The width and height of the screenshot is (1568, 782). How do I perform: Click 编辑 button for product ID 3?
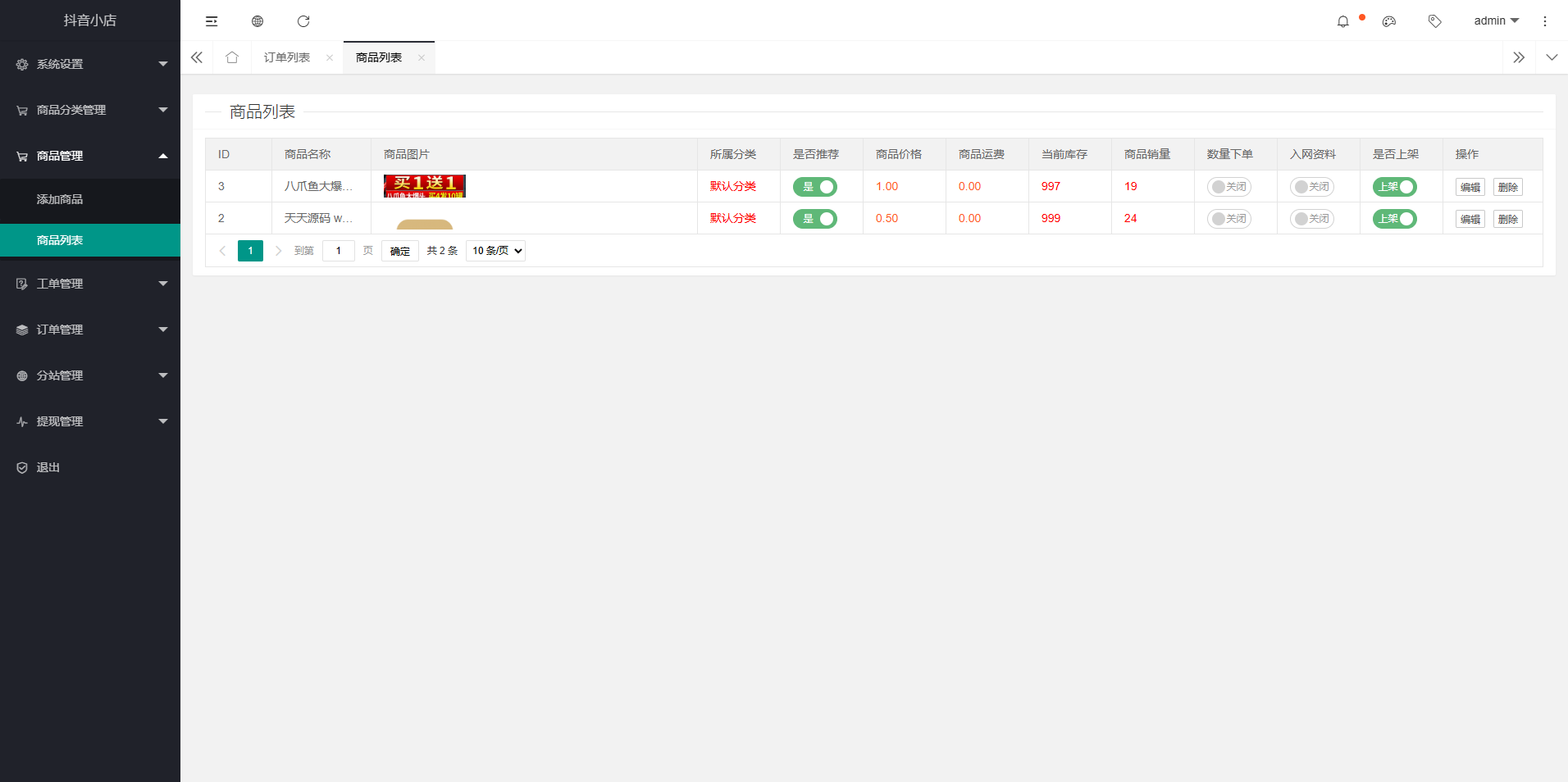pyautogui.click(x=1470, y=187)
